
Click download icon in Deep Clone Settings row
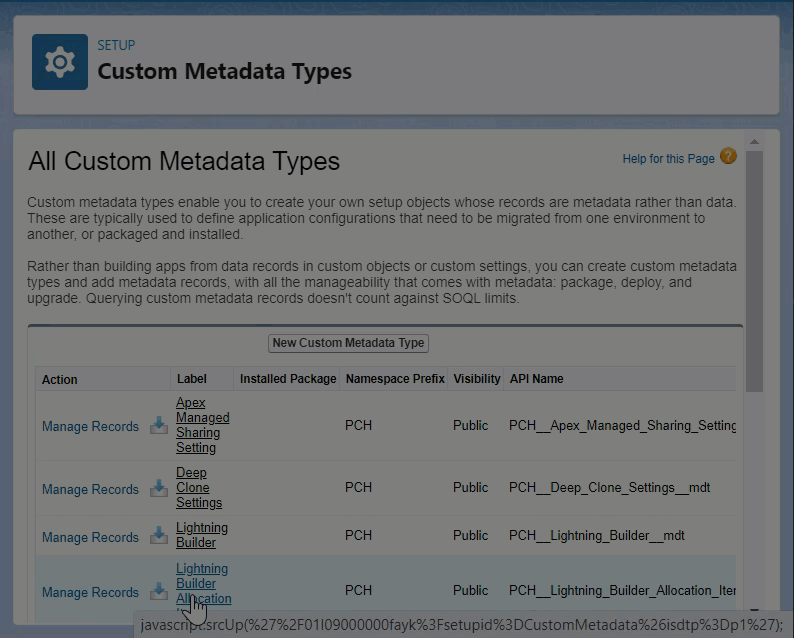159,489
